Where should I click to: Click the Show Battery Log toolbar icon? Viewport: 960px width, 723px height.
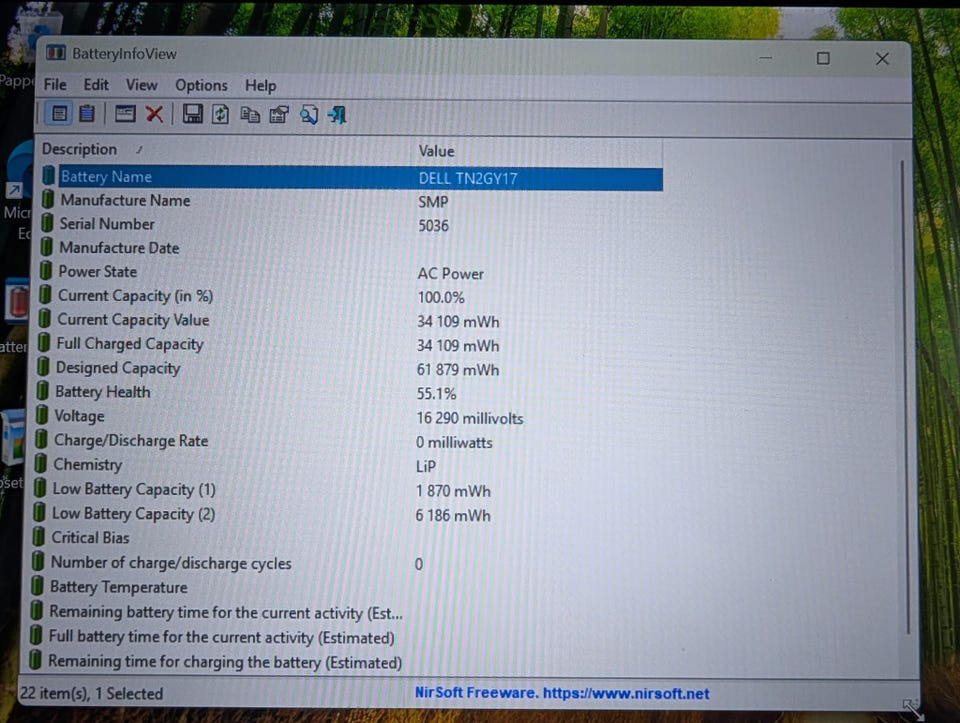point(87,114)
